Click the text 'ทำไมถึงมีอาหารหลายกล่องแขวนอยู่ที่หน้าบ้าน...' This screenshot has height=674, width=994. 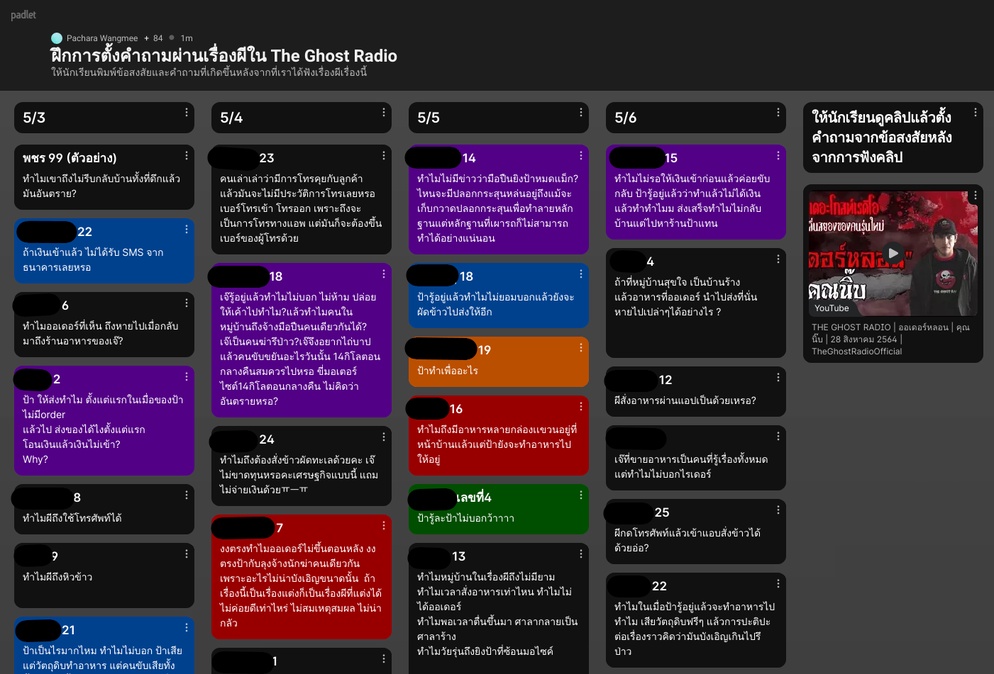pos(498,444)
